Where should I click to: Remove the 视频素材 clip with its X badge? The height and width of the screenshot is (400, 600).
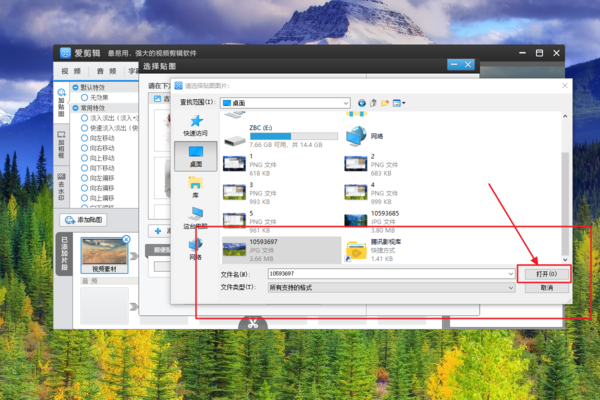pos(126,239)
